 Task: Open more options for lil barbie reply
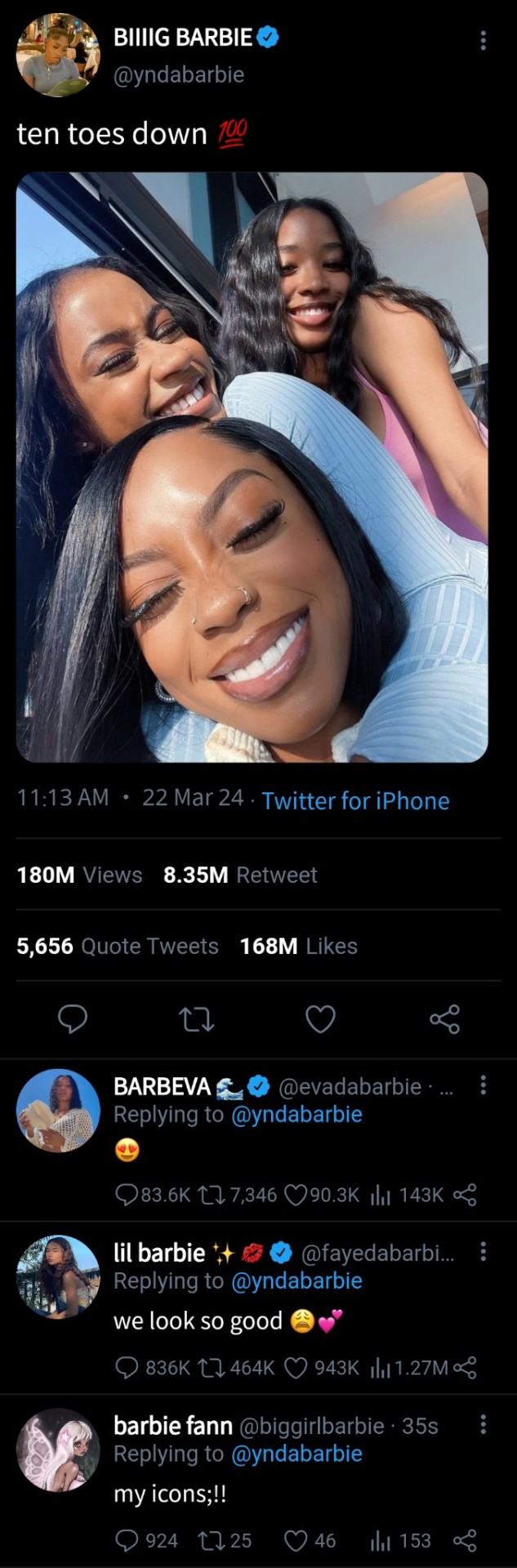point(483,1250)
